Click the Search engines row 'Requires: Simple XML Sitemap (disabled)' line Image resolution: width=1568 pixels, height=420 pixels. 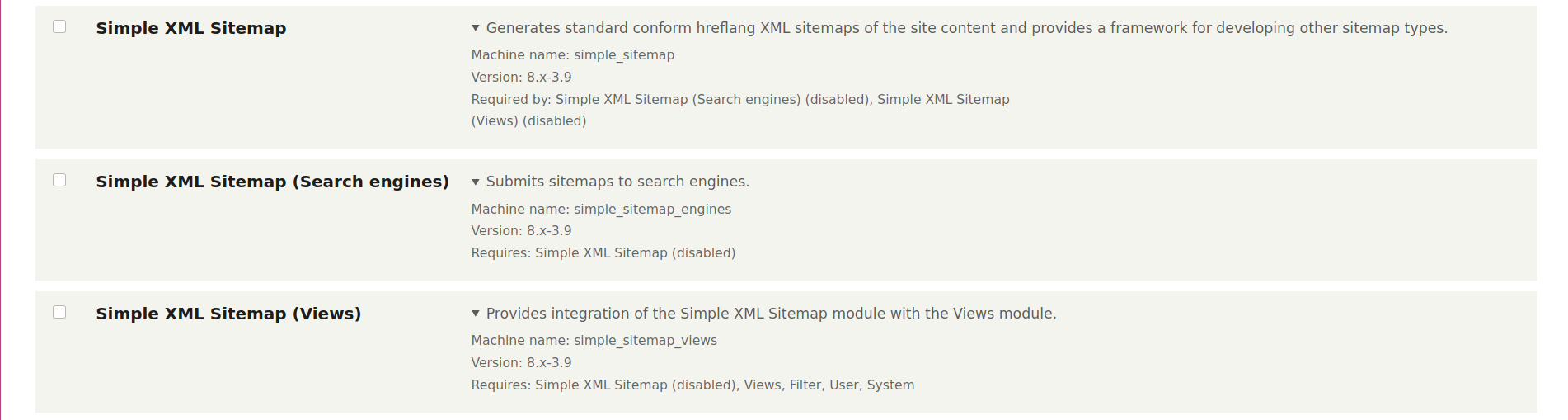603,253
